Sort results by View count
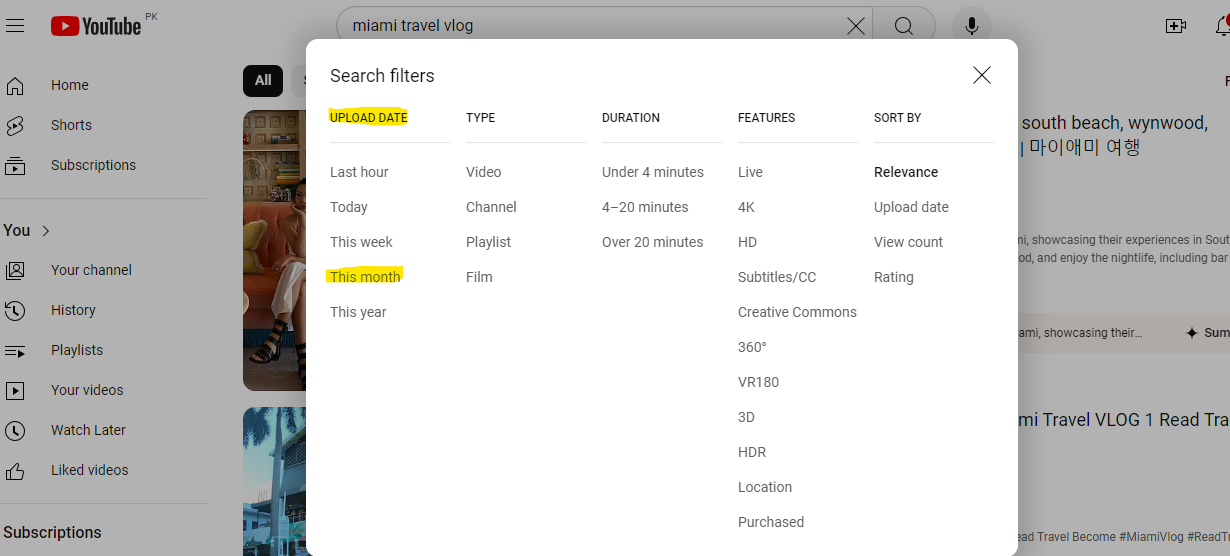 908,242
